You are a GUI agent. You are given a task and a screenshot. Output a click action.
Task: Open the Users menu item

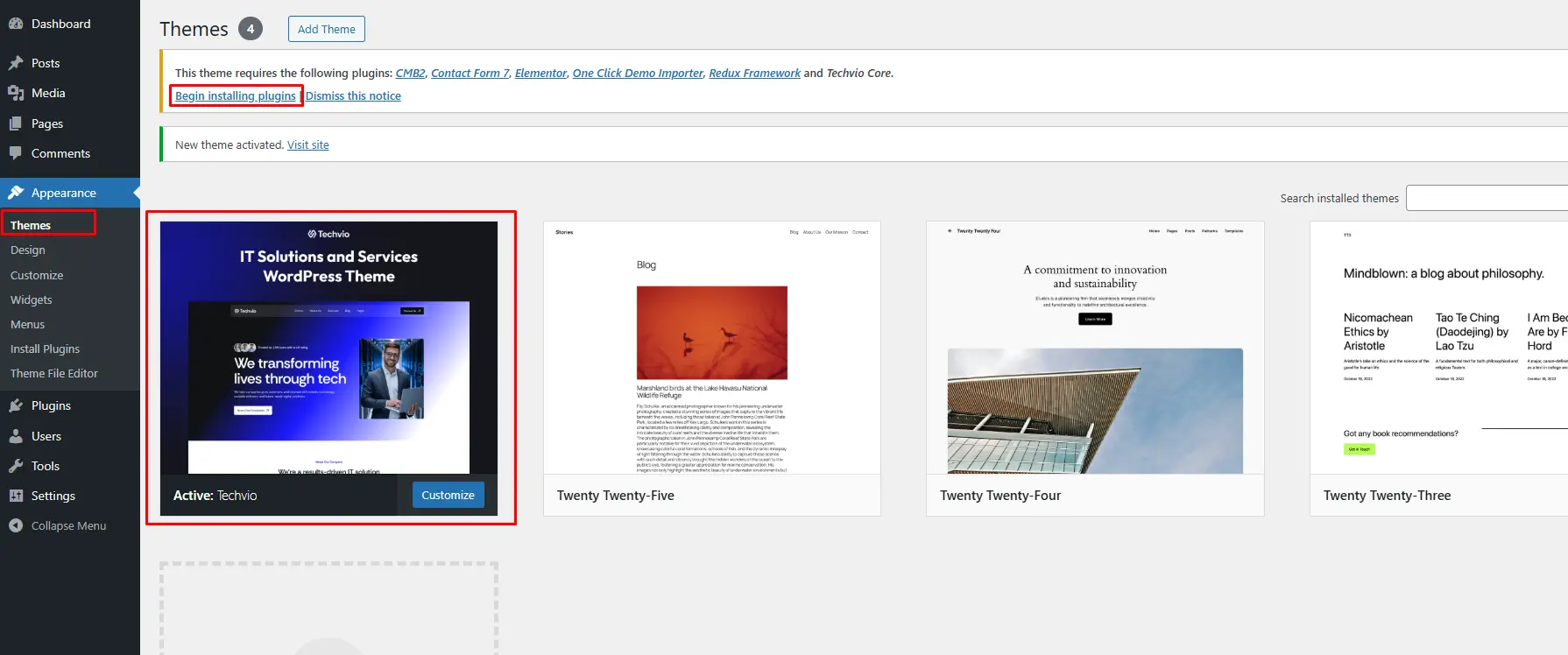point(70,436)
